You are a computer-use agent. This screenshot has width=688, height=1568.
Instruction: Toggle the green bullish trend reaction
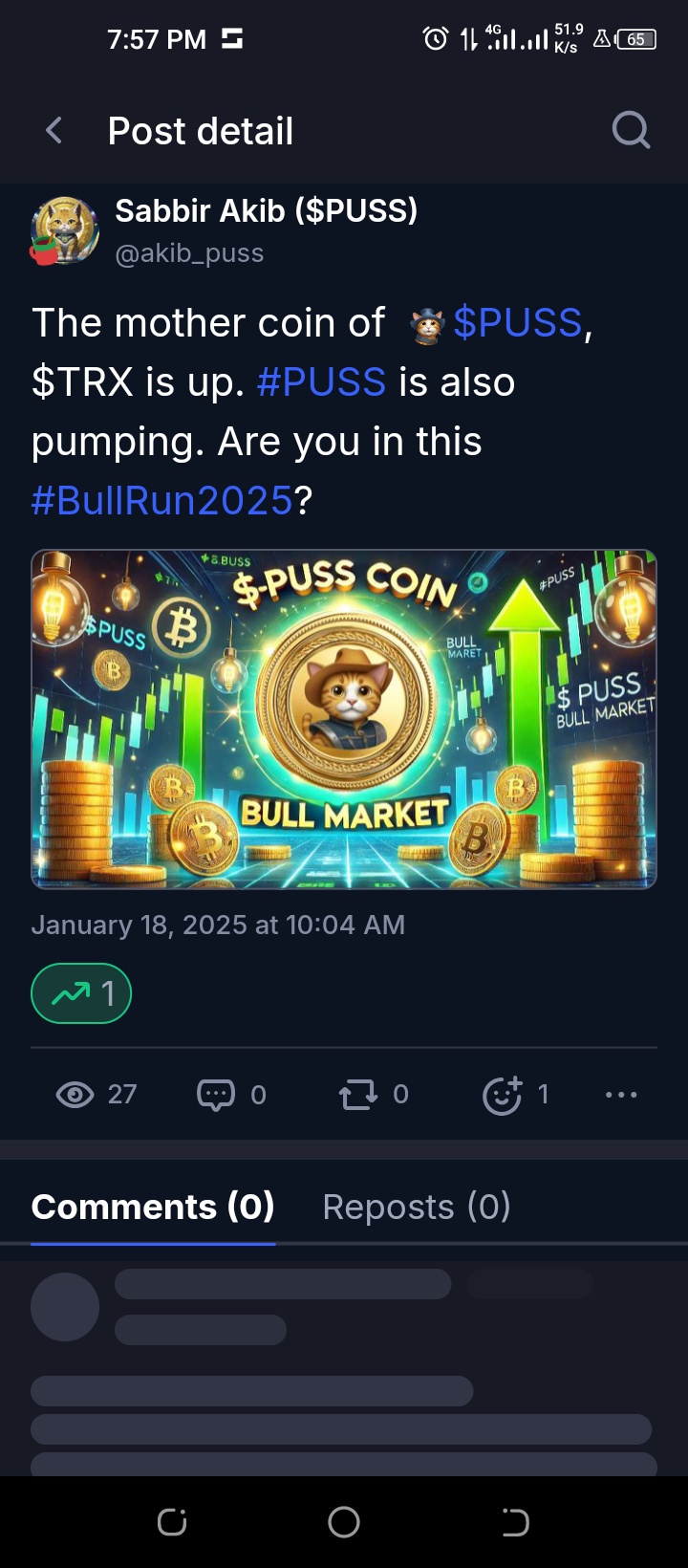coord(81,993)
